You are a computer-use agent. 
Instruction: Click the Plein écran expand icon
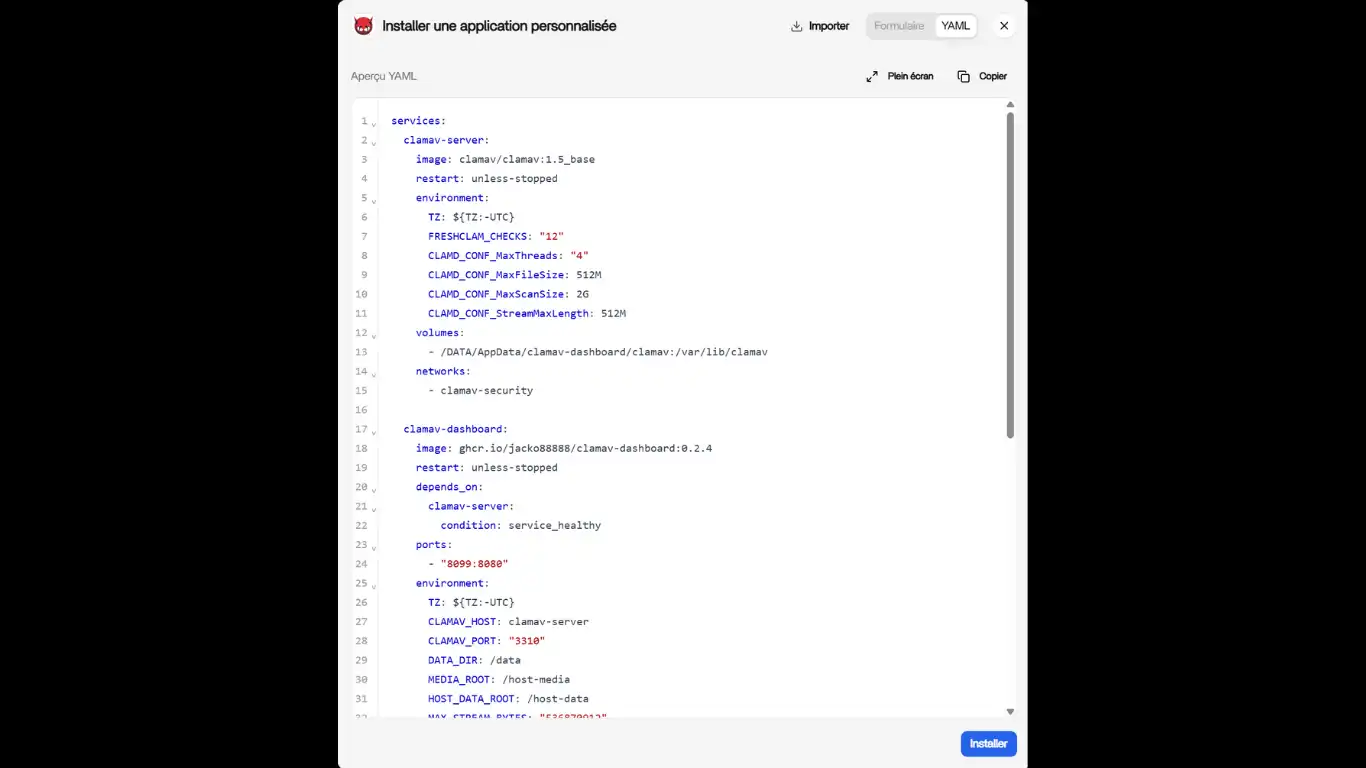[x=872, y=76]
